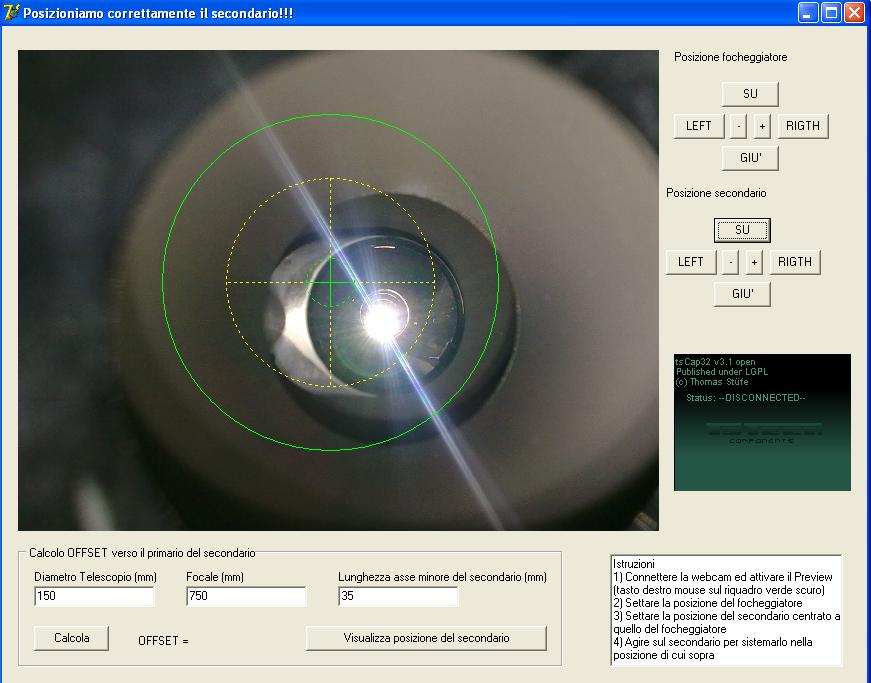
Task: Click Visualizza posizione del secondario button
Action: [426, 638]
